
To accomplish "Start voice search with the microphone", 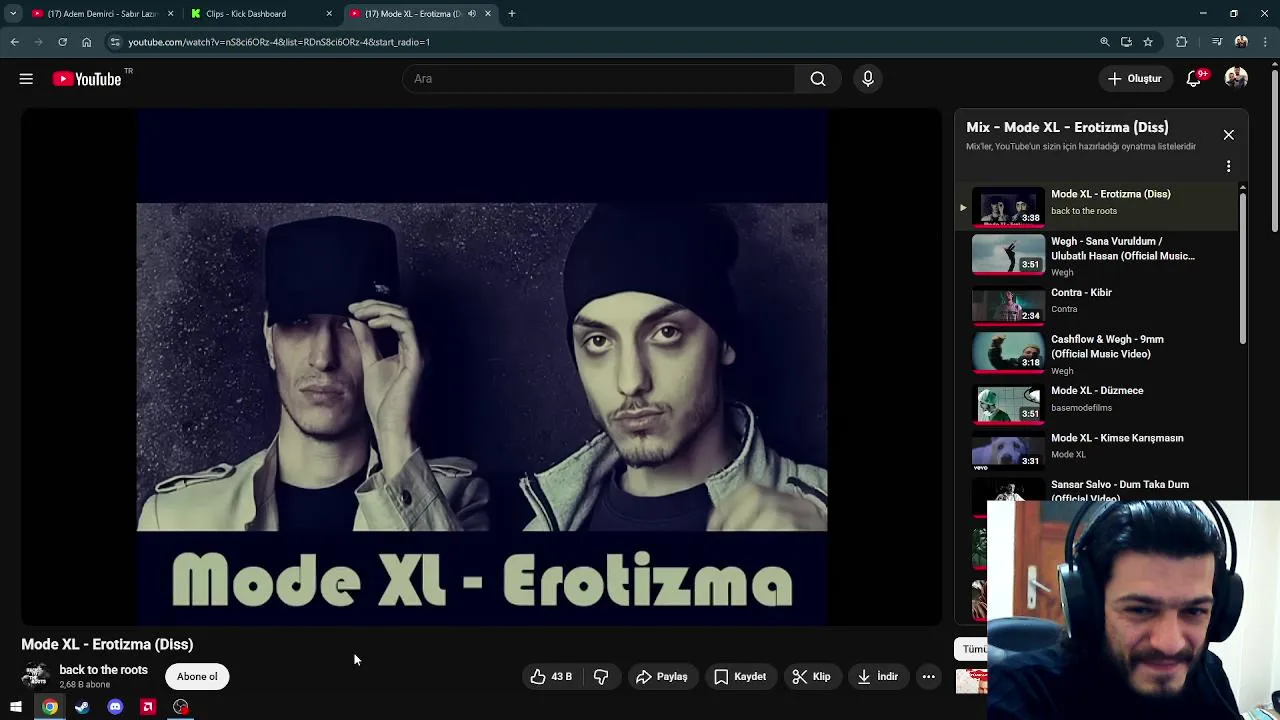I will (x=868, y=79).
